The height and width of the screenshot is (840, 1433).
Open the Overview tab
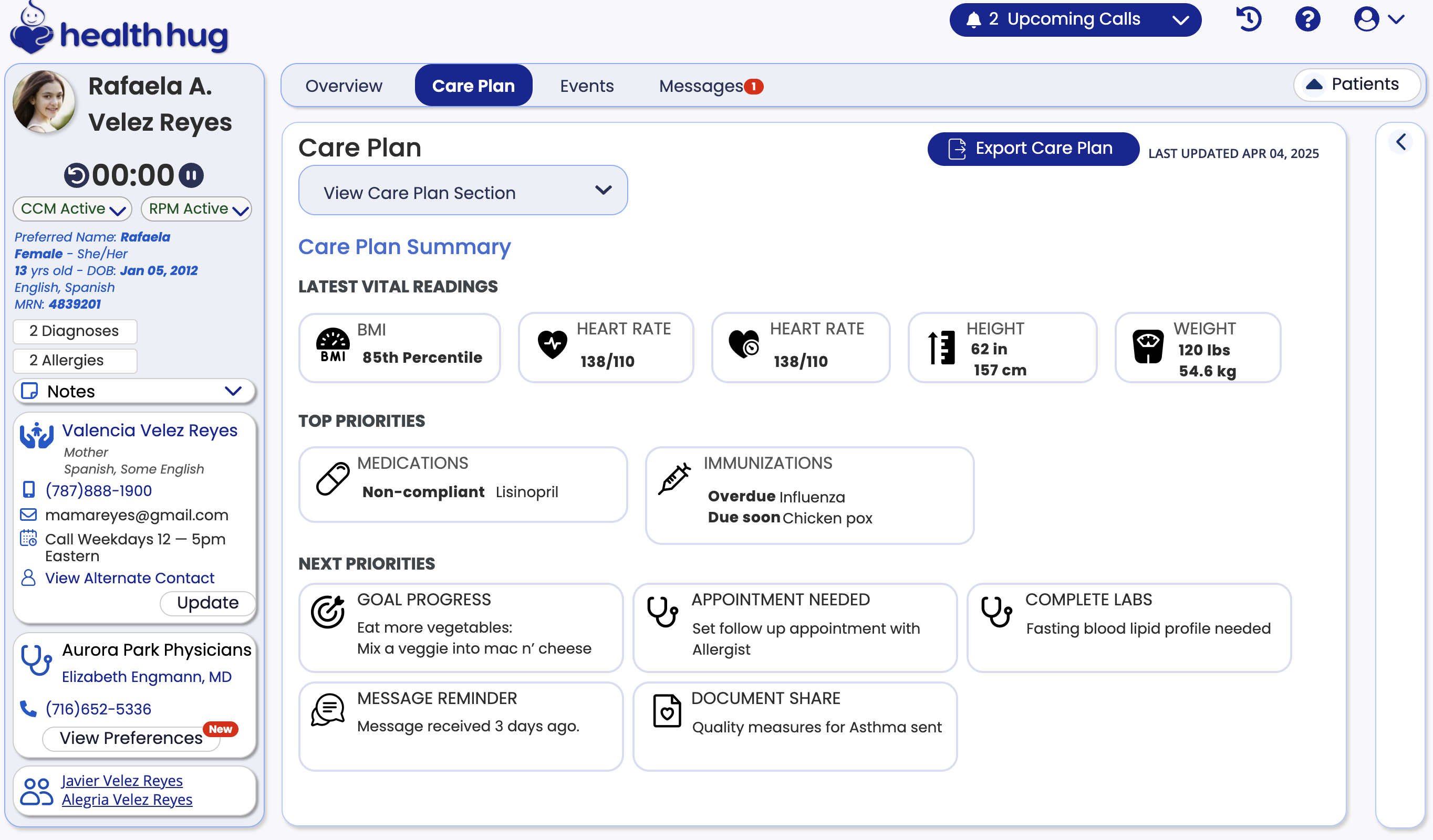[344, 85]
